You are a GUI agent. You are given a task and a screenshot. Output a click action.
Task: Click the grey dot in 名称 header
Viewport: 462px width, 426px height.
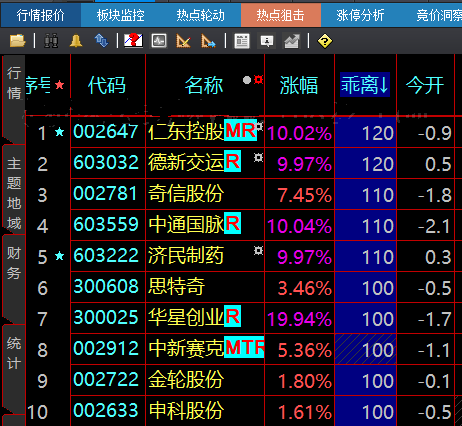click(247, 80)
